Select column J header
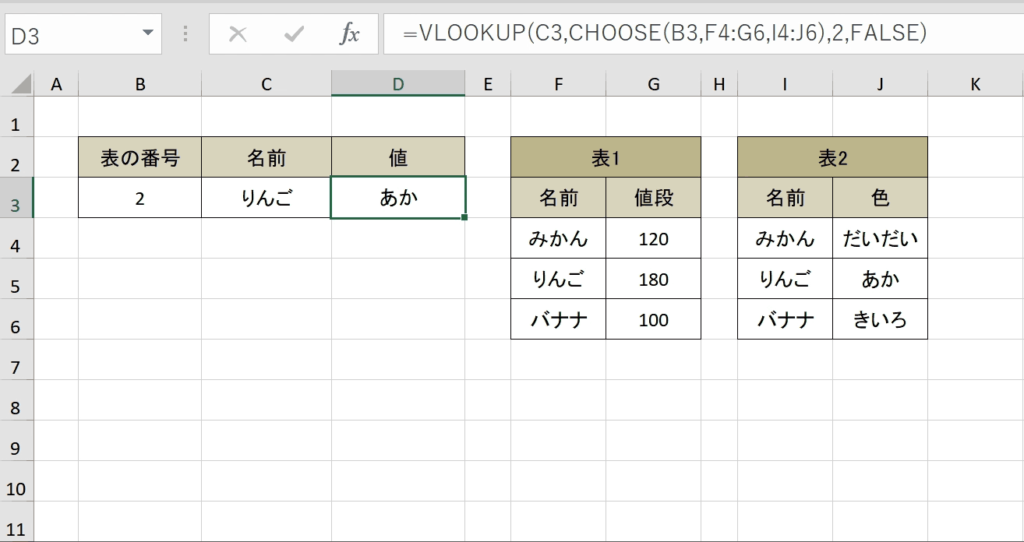The height and width of the screenshot is (542, 1024). (x=880, y=84)
